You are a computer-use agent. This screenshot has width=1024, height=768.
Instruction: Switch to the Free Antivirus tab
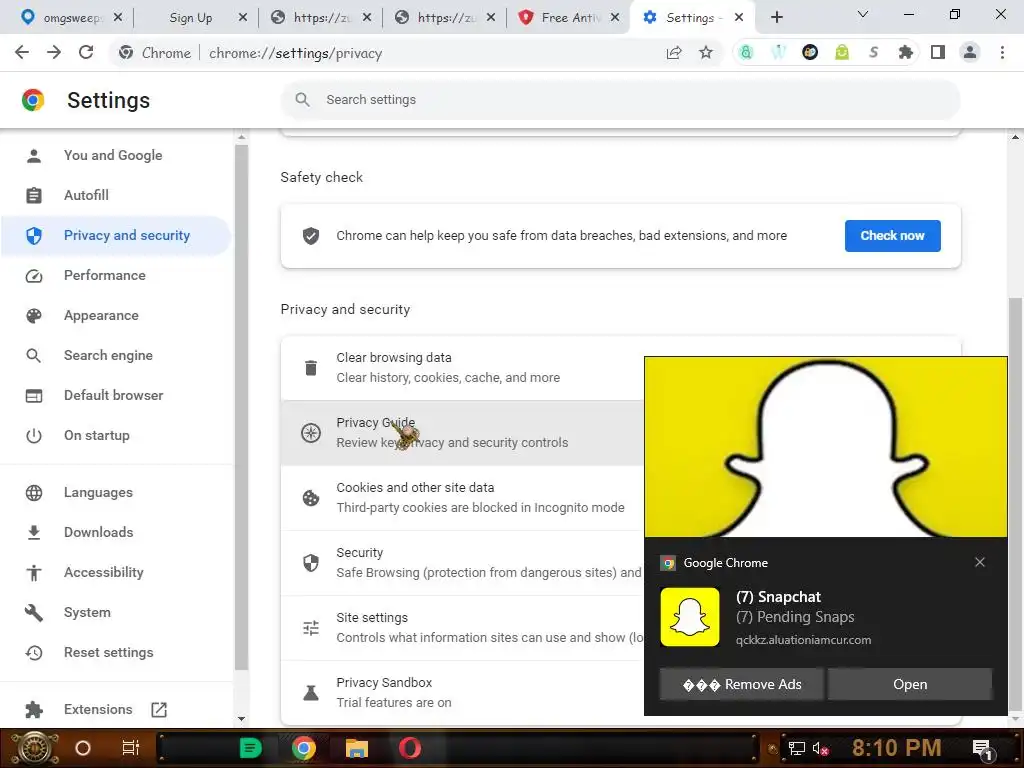point(568,18)
